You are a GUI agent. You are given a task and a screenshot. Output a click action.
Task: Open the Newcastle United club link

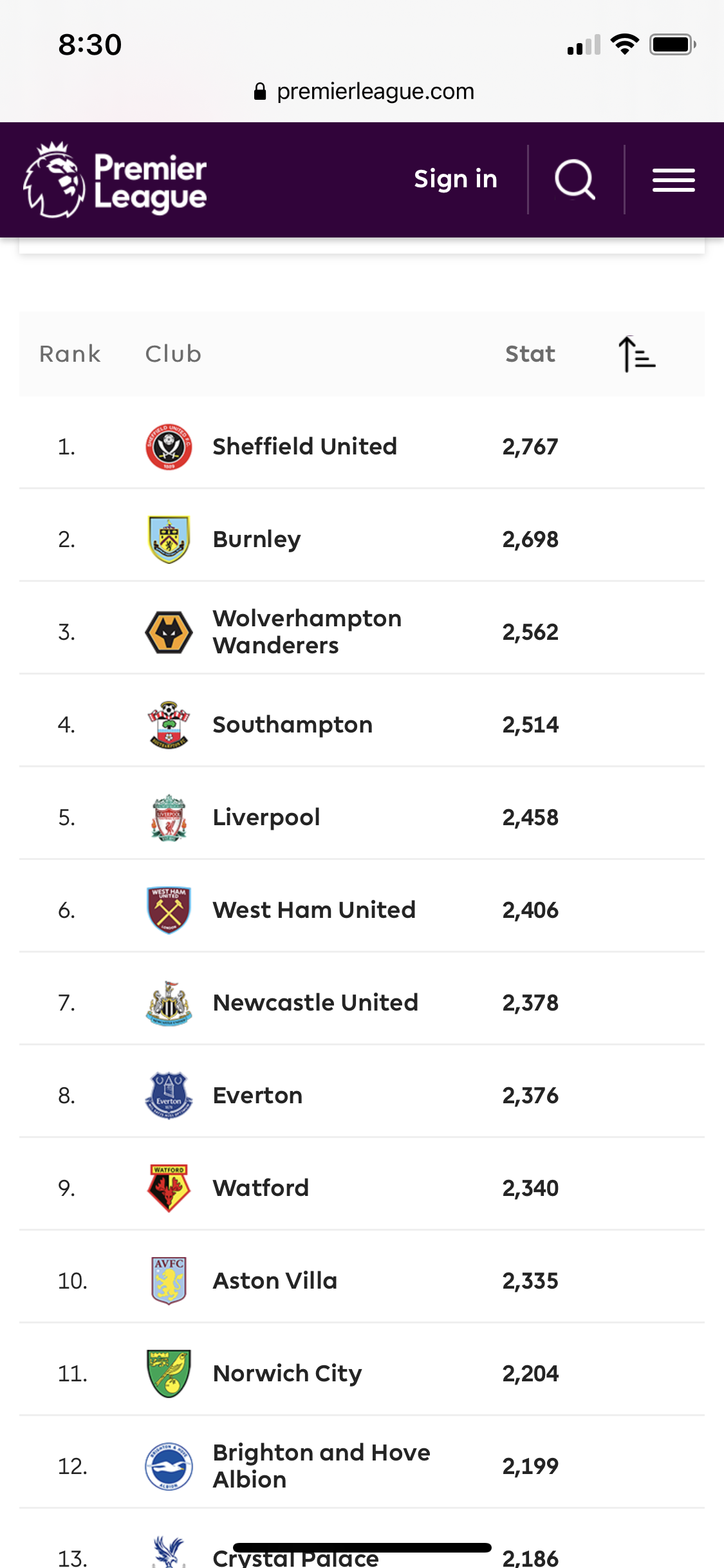(x=315, y=1003)
